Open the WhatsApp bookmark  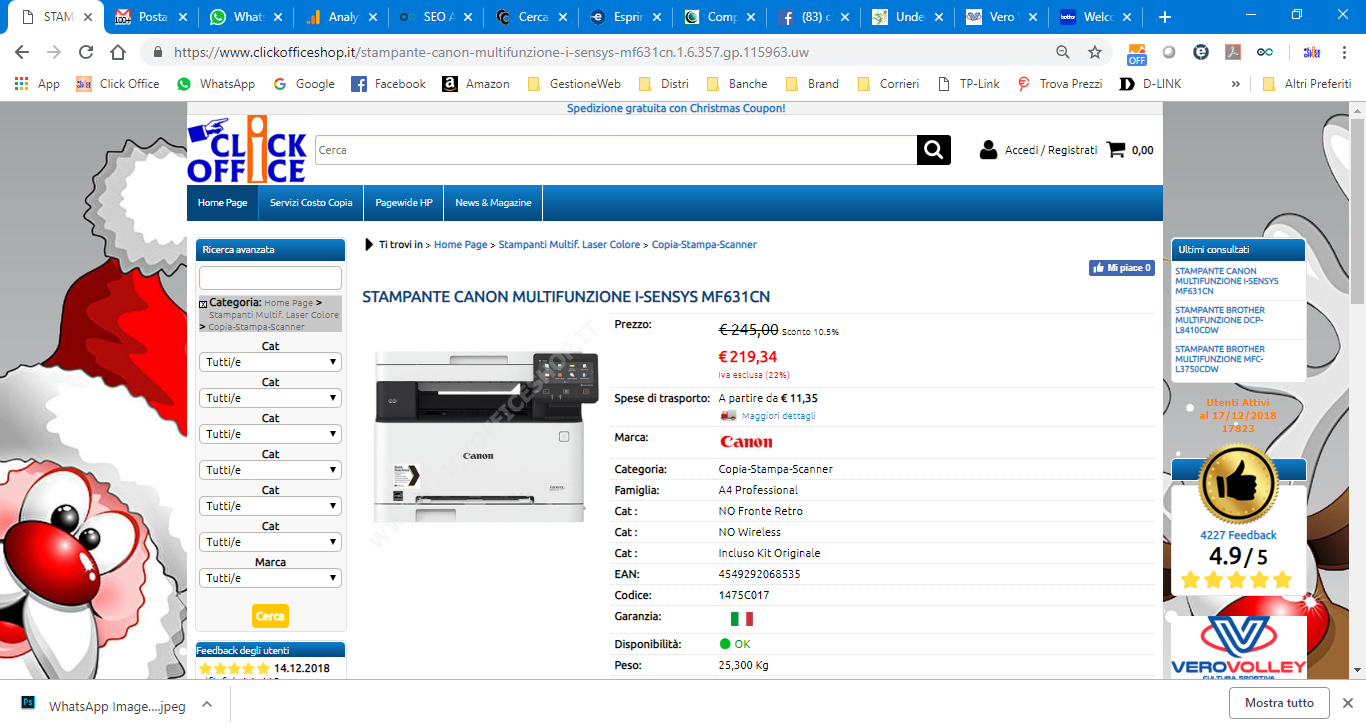click(216, 84)
